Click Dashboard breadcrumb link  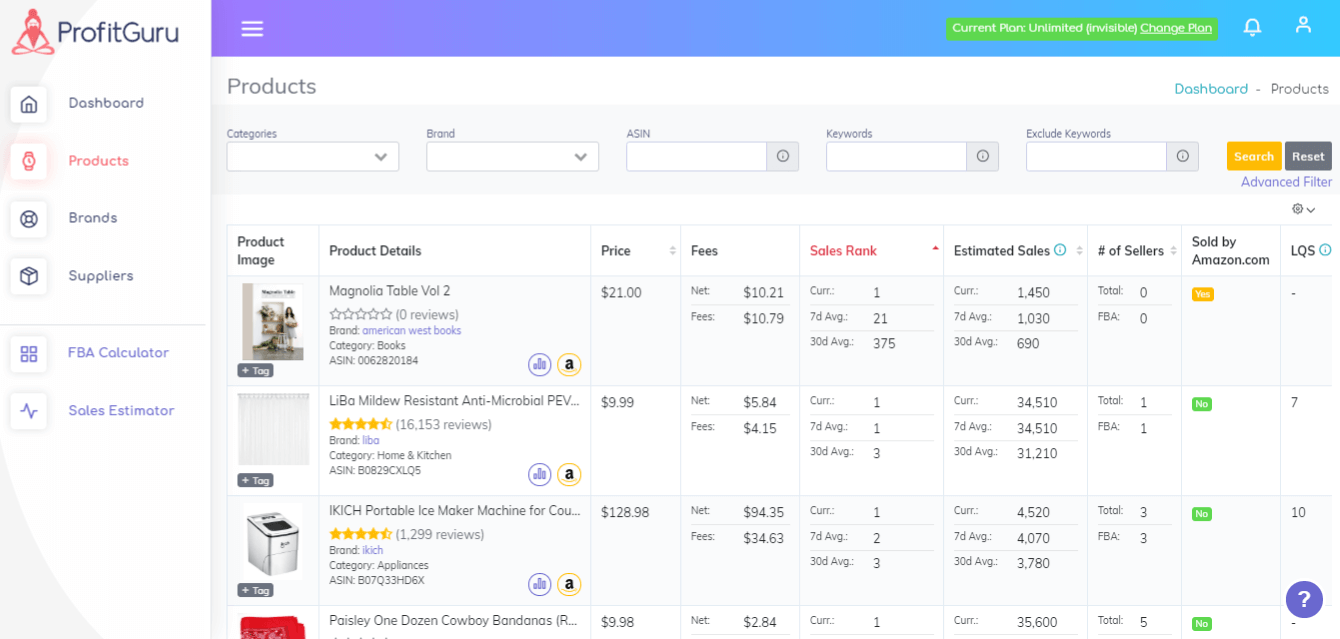pos(1211,89)
